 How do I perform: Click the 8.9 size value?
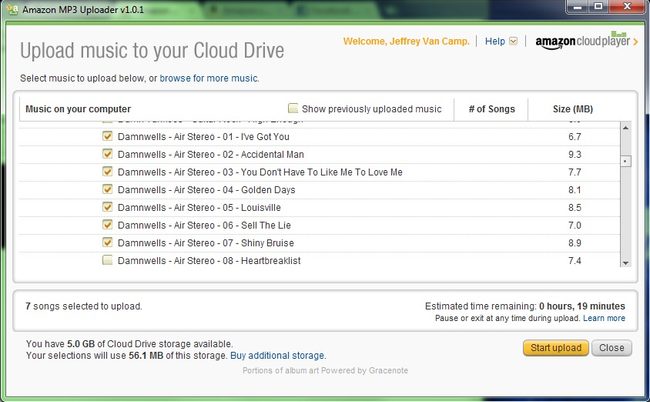pyautogui.click(x=575, y=243)
